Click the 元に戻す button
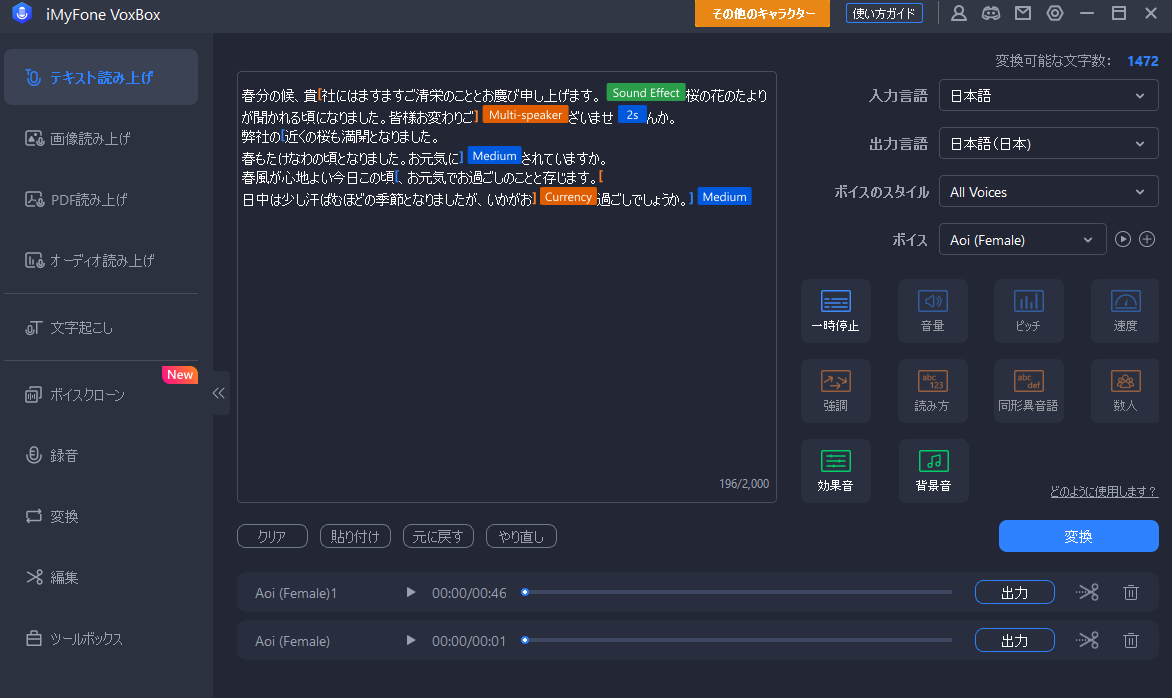The image size is (1172, 698). tap(438, 536)
